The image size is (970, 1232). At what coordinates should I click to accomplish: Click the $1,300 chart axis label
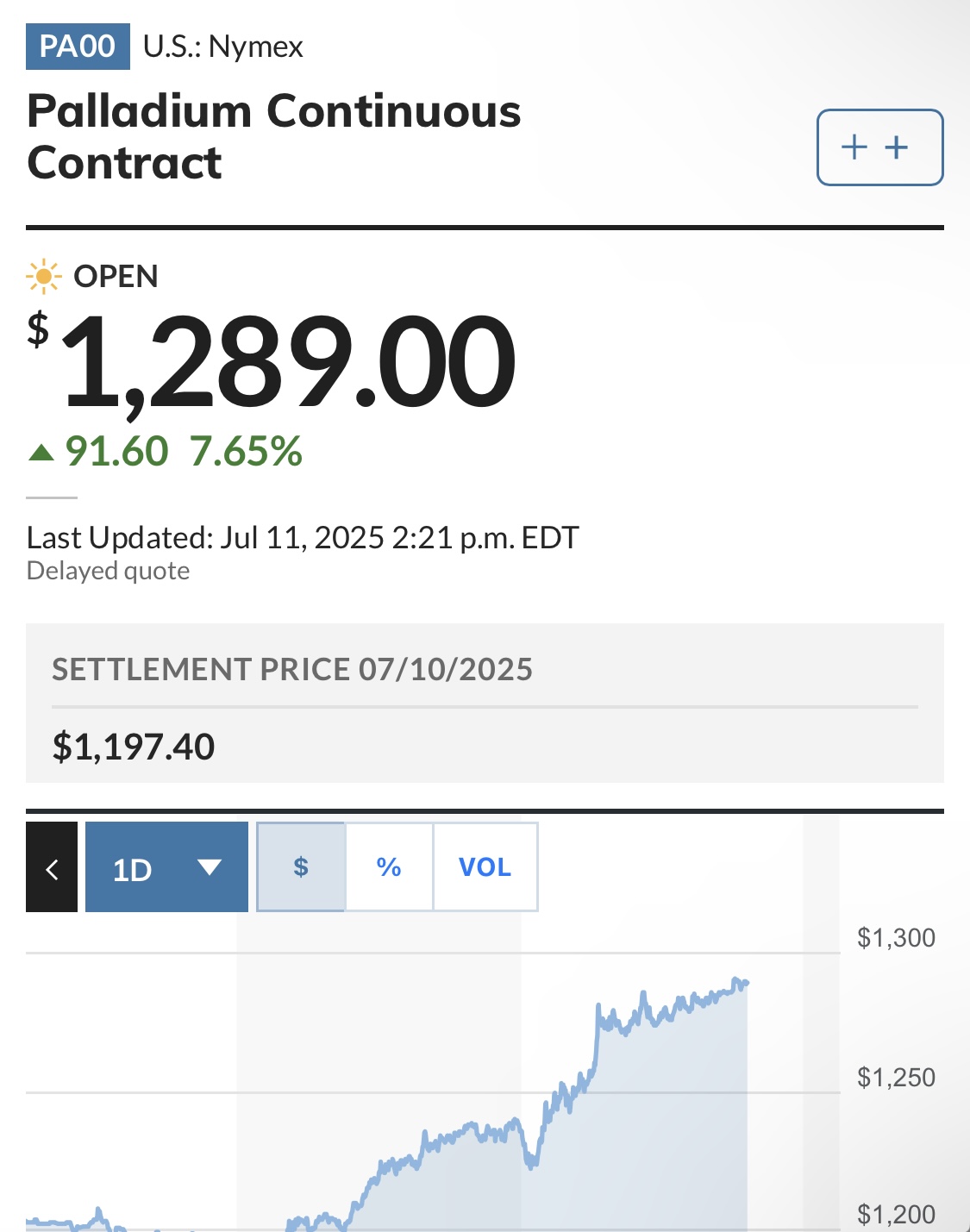click(896, 938)
